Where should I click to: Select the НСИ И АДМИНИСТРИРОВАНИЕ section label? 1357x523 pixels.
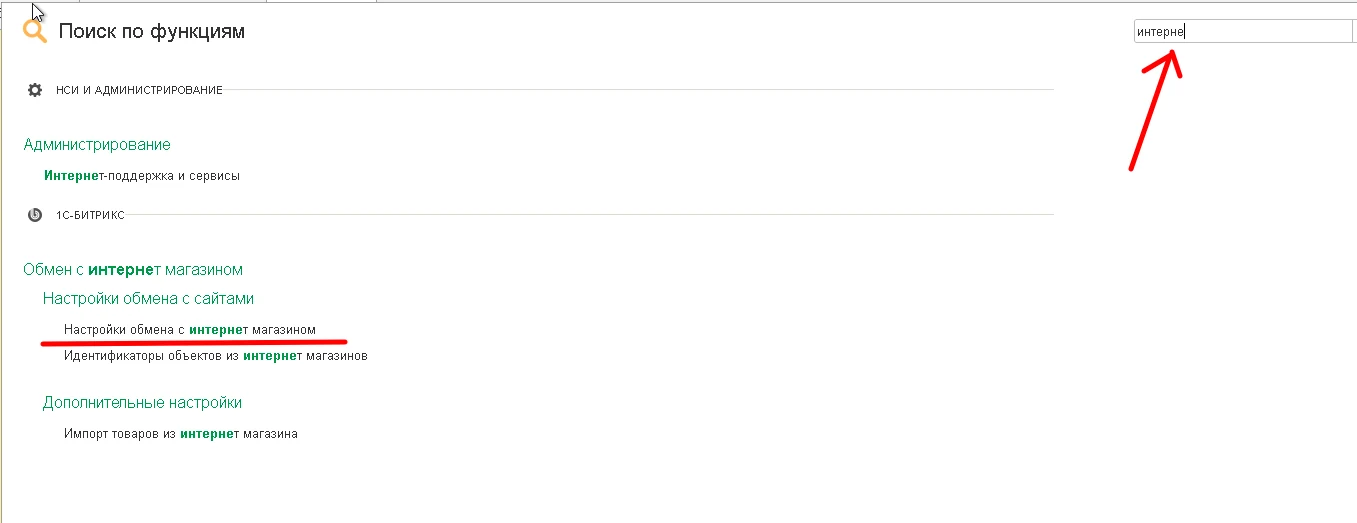(x=139, y=90)
